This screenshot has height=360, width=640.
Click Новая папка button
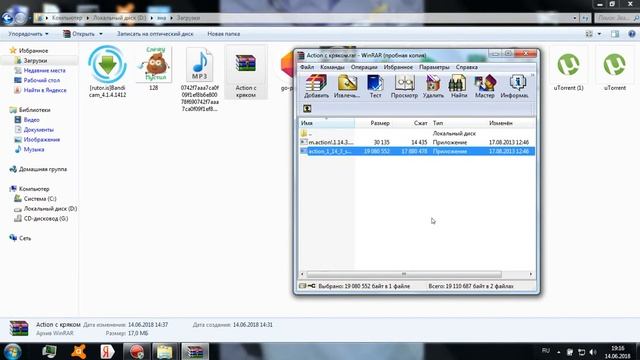[x=223, y=34]
